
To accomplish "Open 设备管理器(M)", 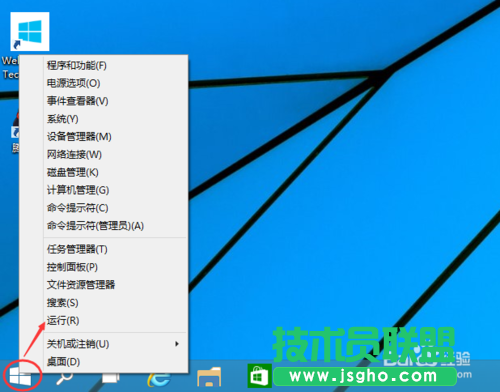I will [104, 136].
